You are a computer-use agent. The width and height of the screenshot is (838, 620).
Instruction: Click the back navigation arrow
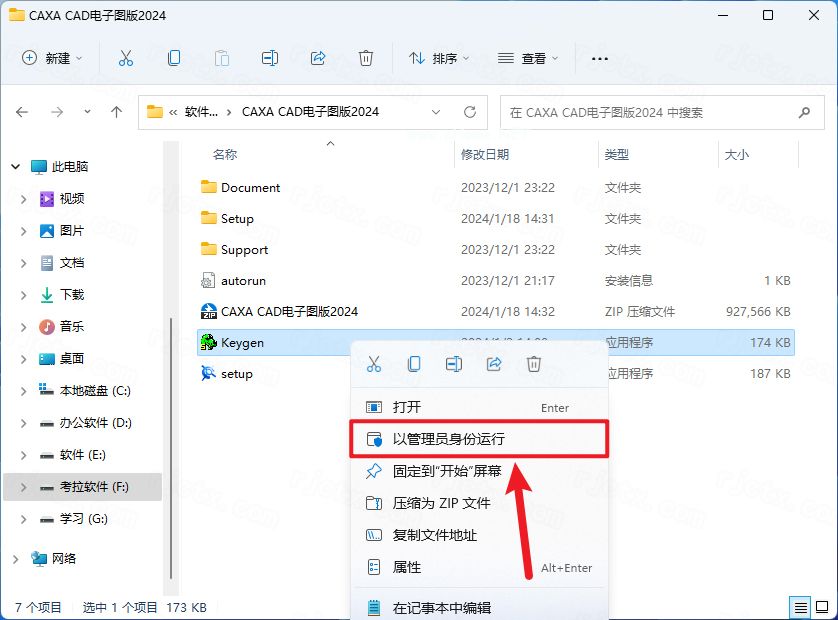[x=22, y=112]
